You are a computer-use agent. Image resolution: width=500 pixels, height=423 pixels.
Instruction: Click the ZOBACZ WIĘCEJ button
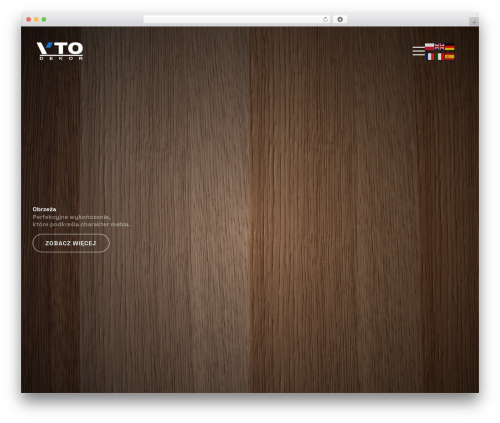pos(71,243)
